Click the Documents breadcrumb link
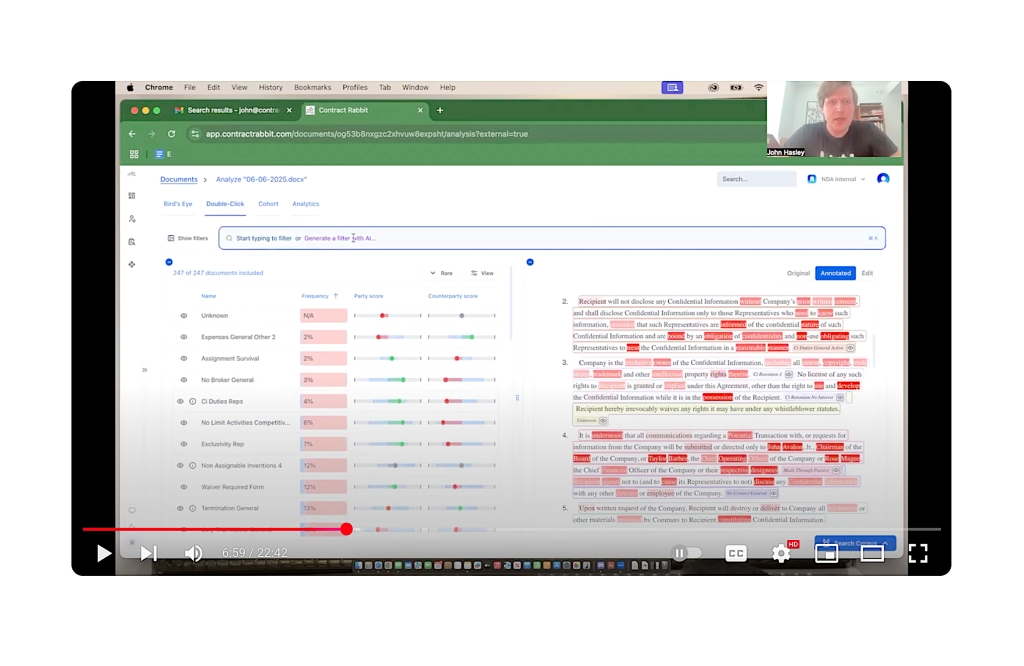The height and width of the screenshot is (666, 1024). [x=179, y=179]
